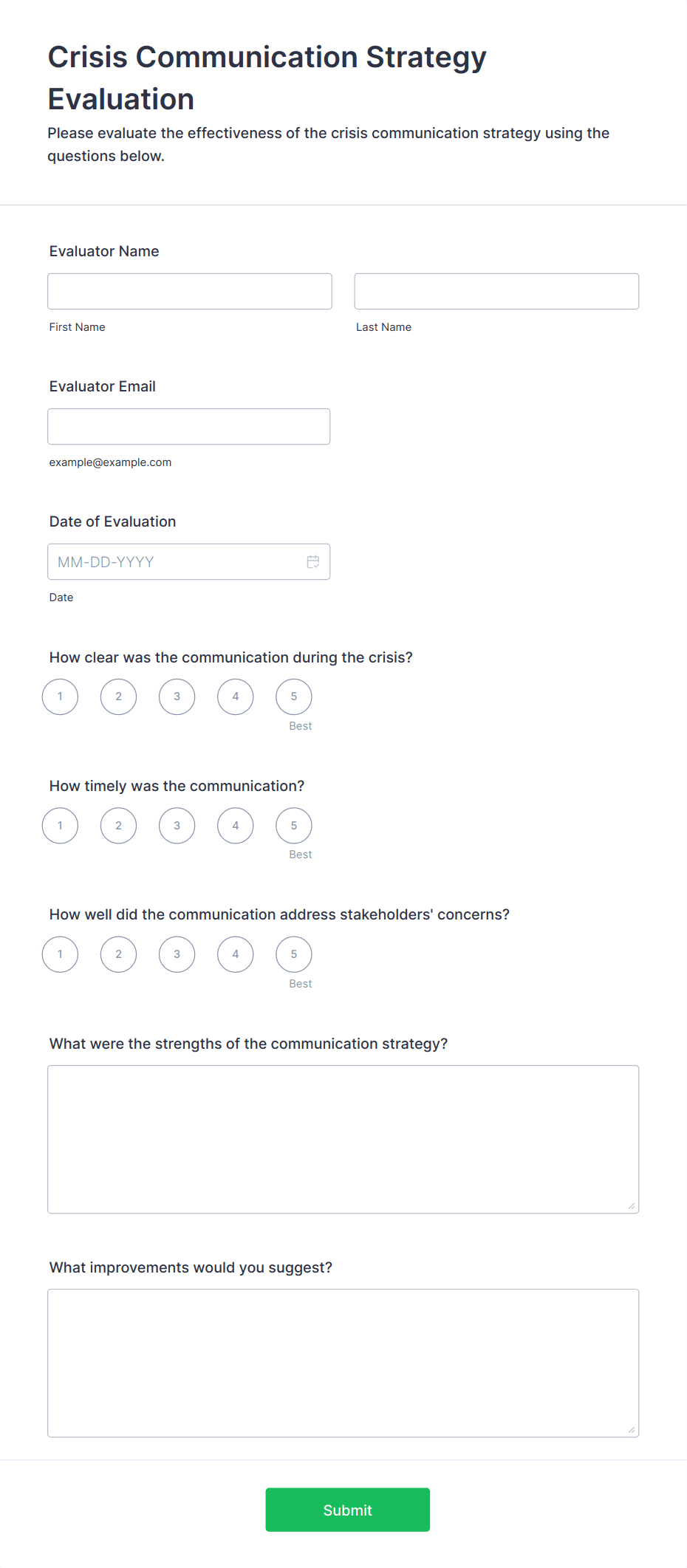
Task: Open the calendar picker icon
Action: point(313,562)
